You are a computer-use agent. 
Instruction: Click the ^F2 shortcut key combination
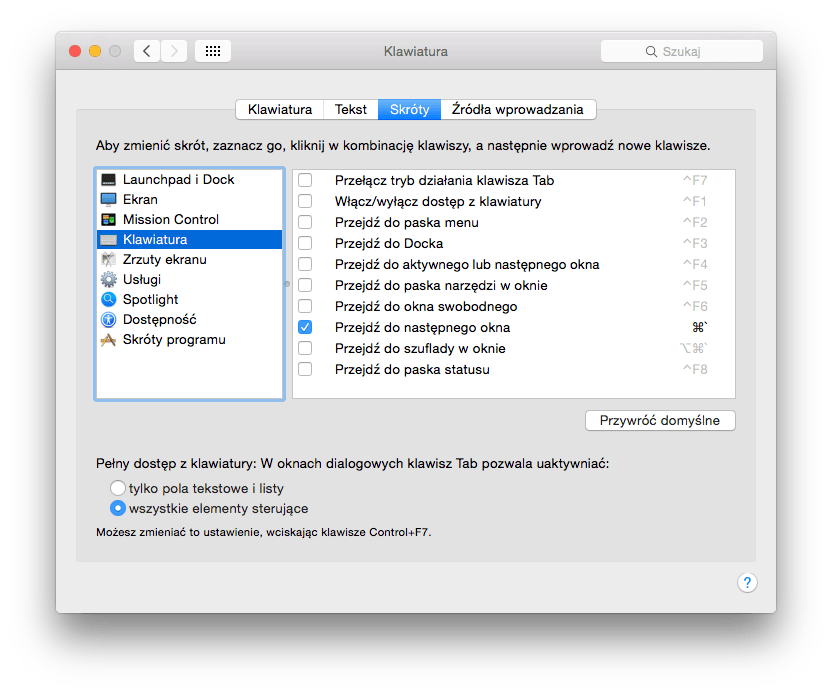pyautogui.click(x=695, y=222)
